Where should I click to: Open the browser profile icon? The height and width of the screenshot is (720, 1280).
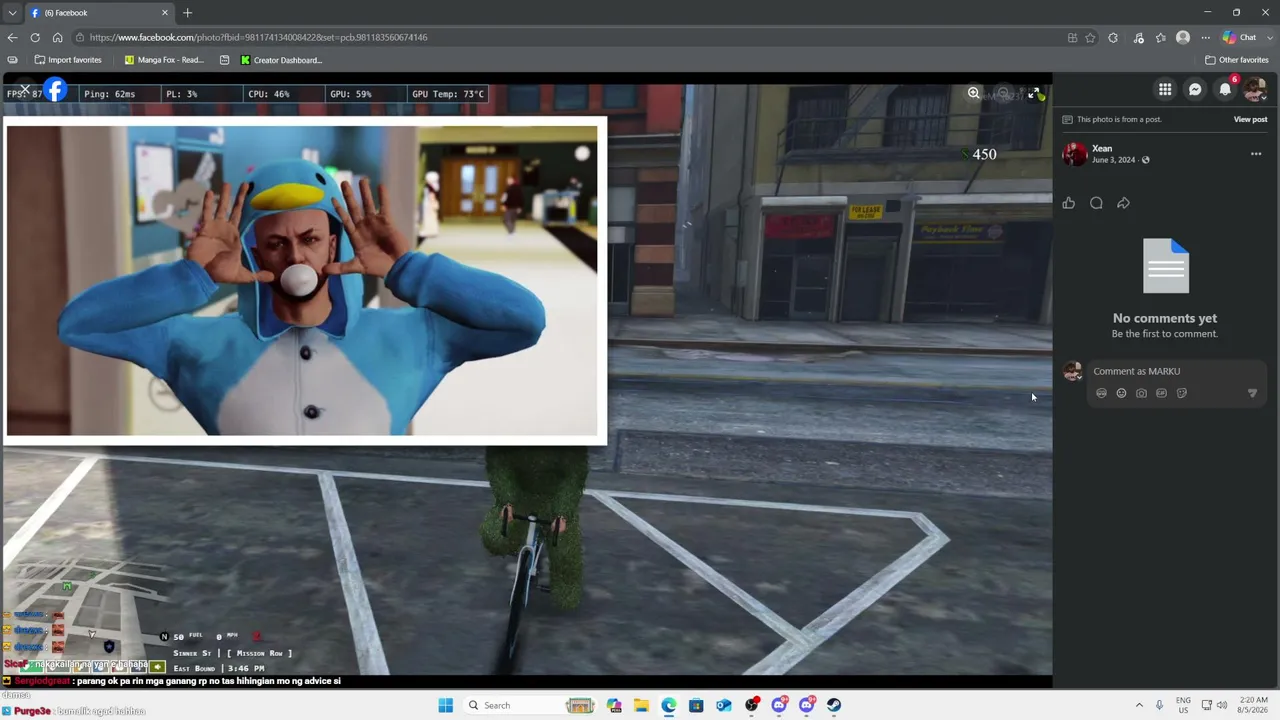1183,38
